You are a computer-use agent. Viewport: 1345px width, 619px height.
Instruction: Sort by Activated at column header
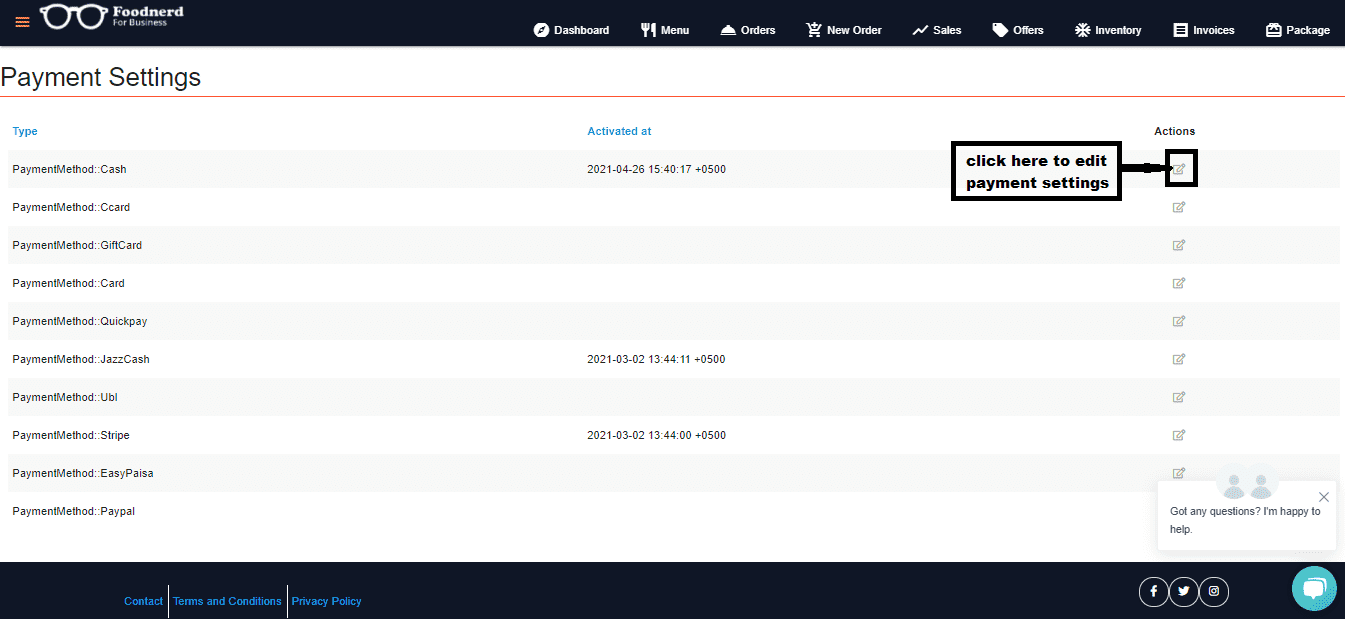(x=619, y=131)
